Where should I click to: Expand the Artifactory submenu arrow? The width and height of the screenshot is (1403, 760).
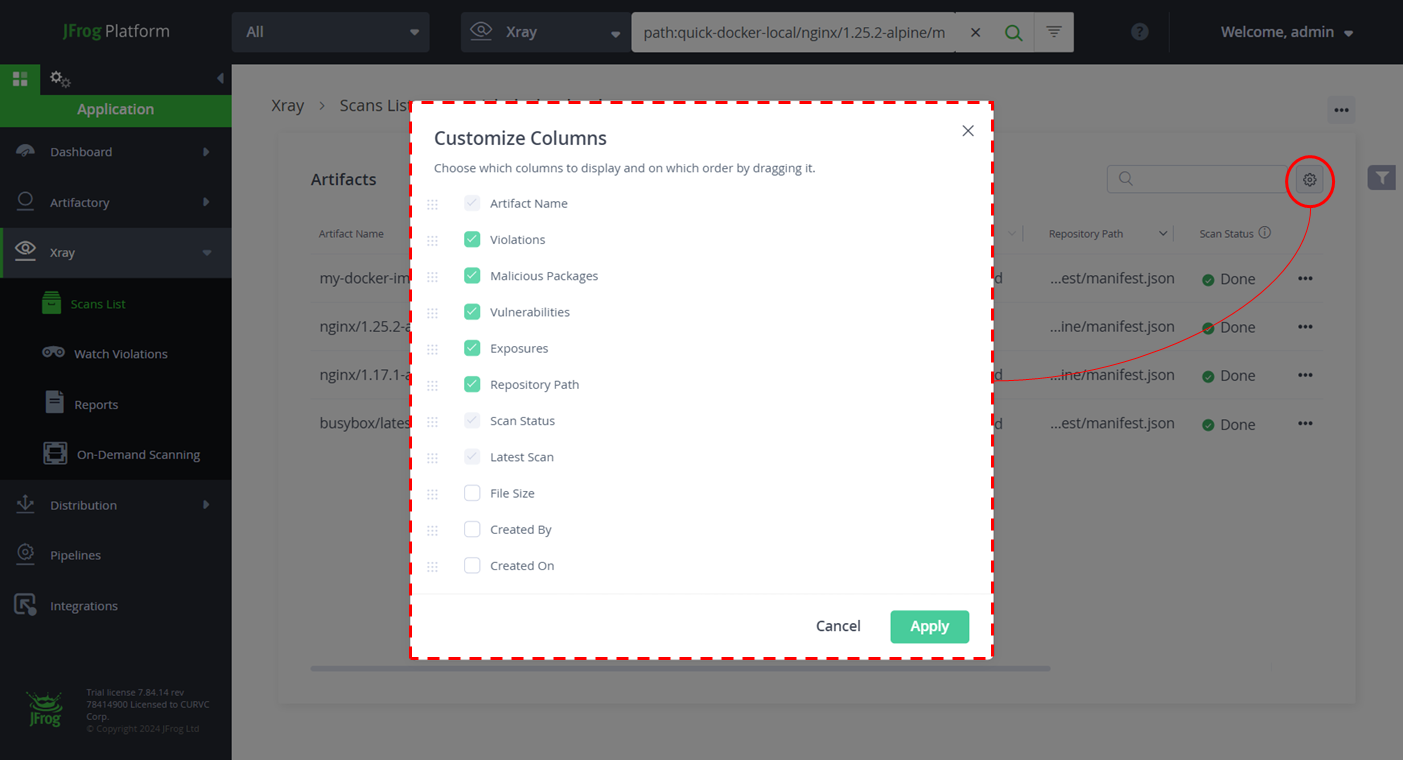click(206, 202)
